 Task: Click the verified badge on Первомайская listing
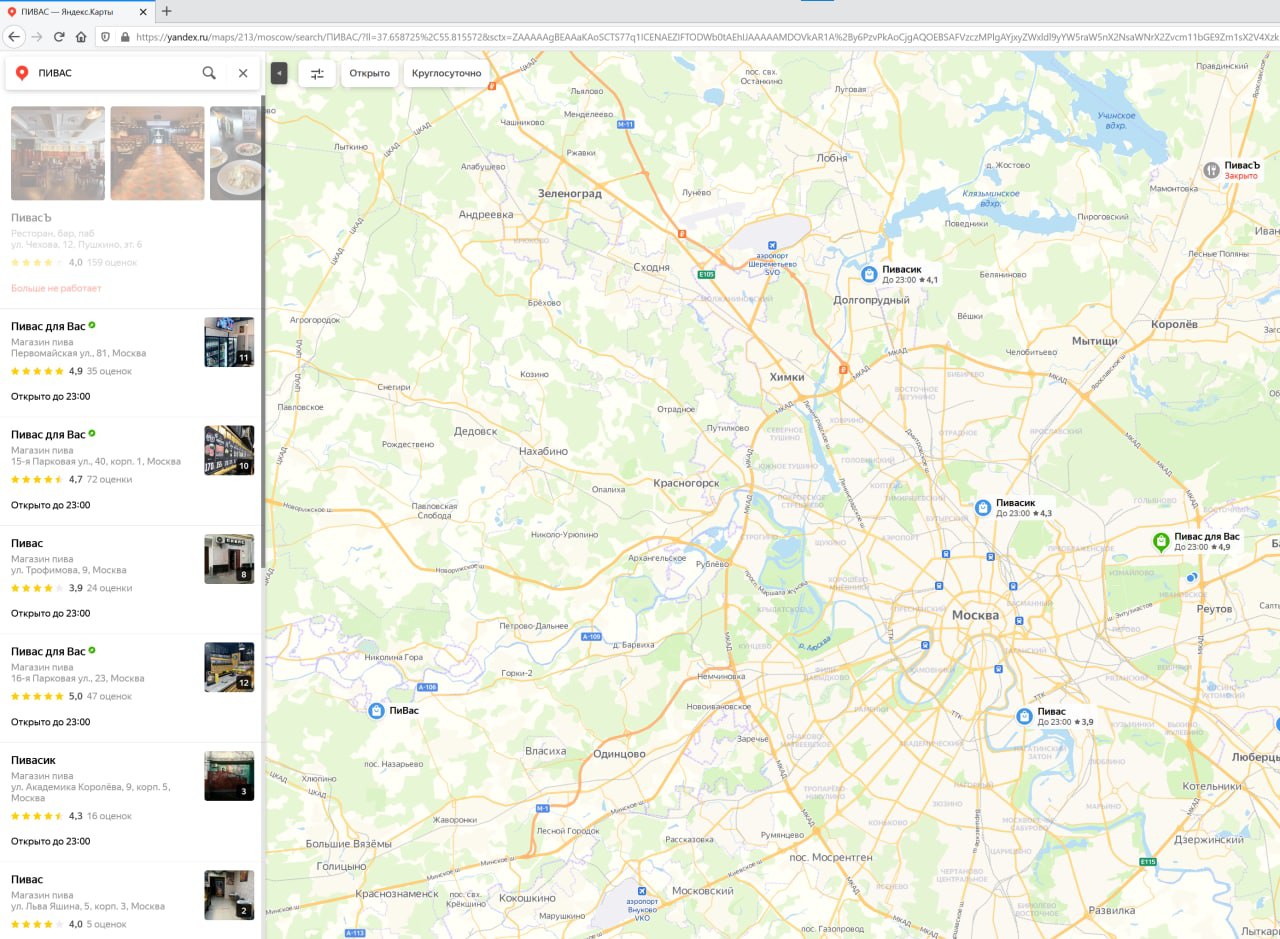click(92, 326)
